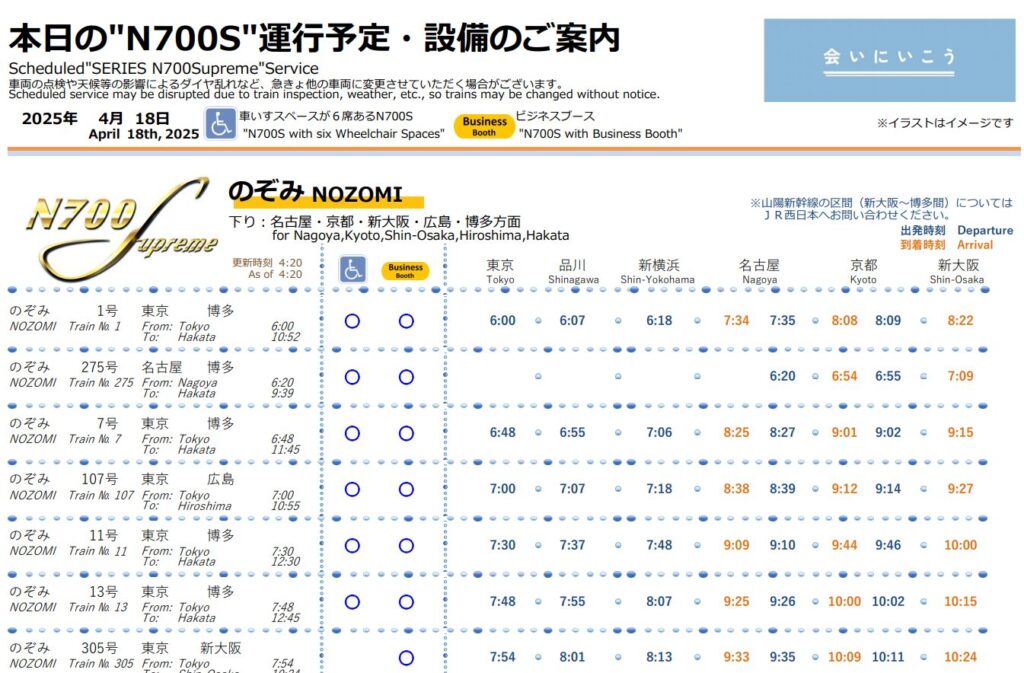Click Business Booth circle for Train No. 7
Screen dimensions: 1024x673
pyautogui.click(x=406, y=433)
